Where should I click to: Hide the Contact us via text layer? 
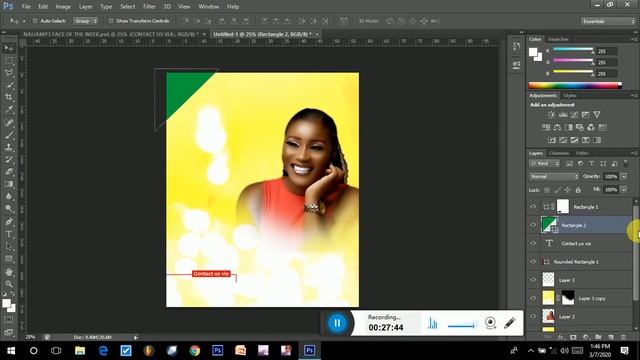[533, 243]
